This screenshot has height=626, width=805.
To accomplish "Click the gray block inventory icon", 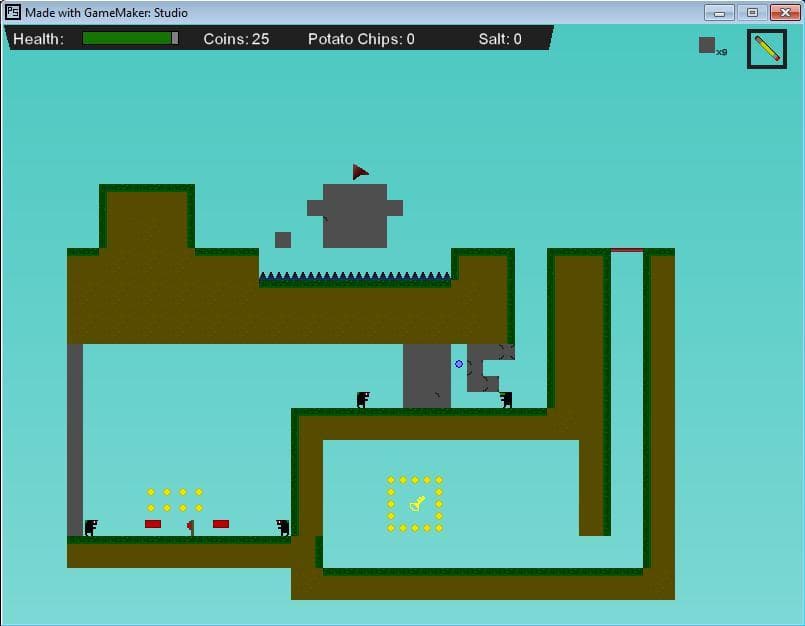I will point(707,45).
